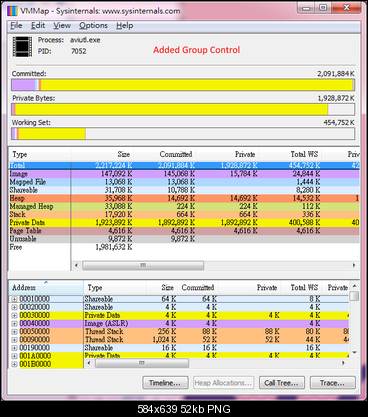Image resolution: width=368 pixels, height=417 pixels.
Task: Select the Managed Heap row
Action: 184,206
